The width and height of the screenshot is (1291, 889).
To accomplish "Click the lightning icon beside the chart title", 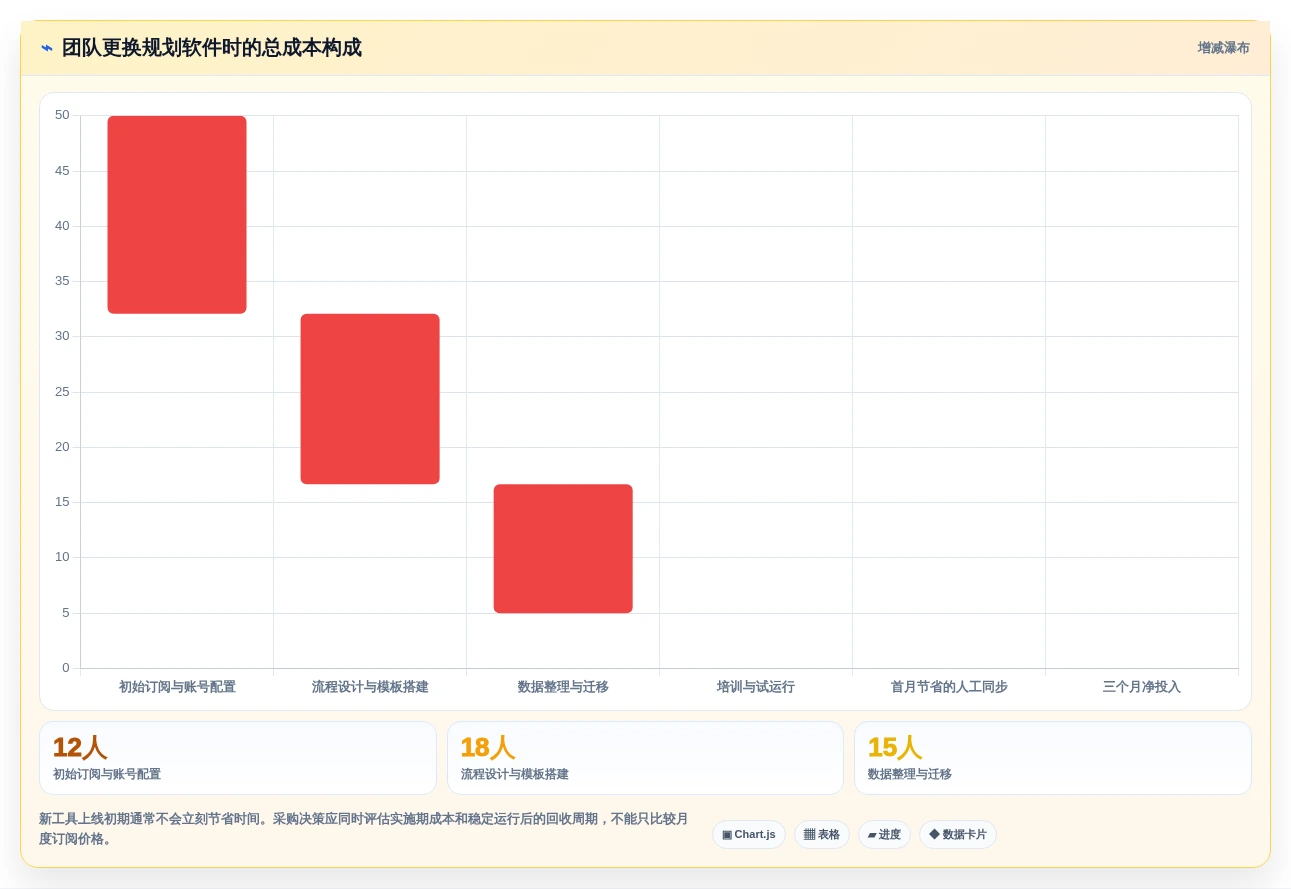I will point(47,48).
